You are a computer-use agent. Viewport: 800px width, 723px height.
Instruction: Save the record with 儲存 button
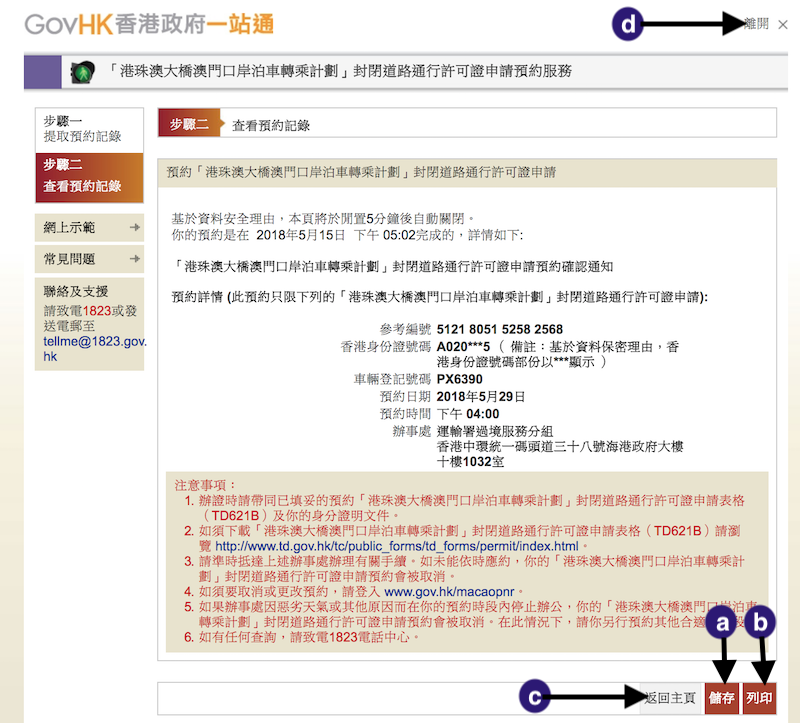coord(720,698)
